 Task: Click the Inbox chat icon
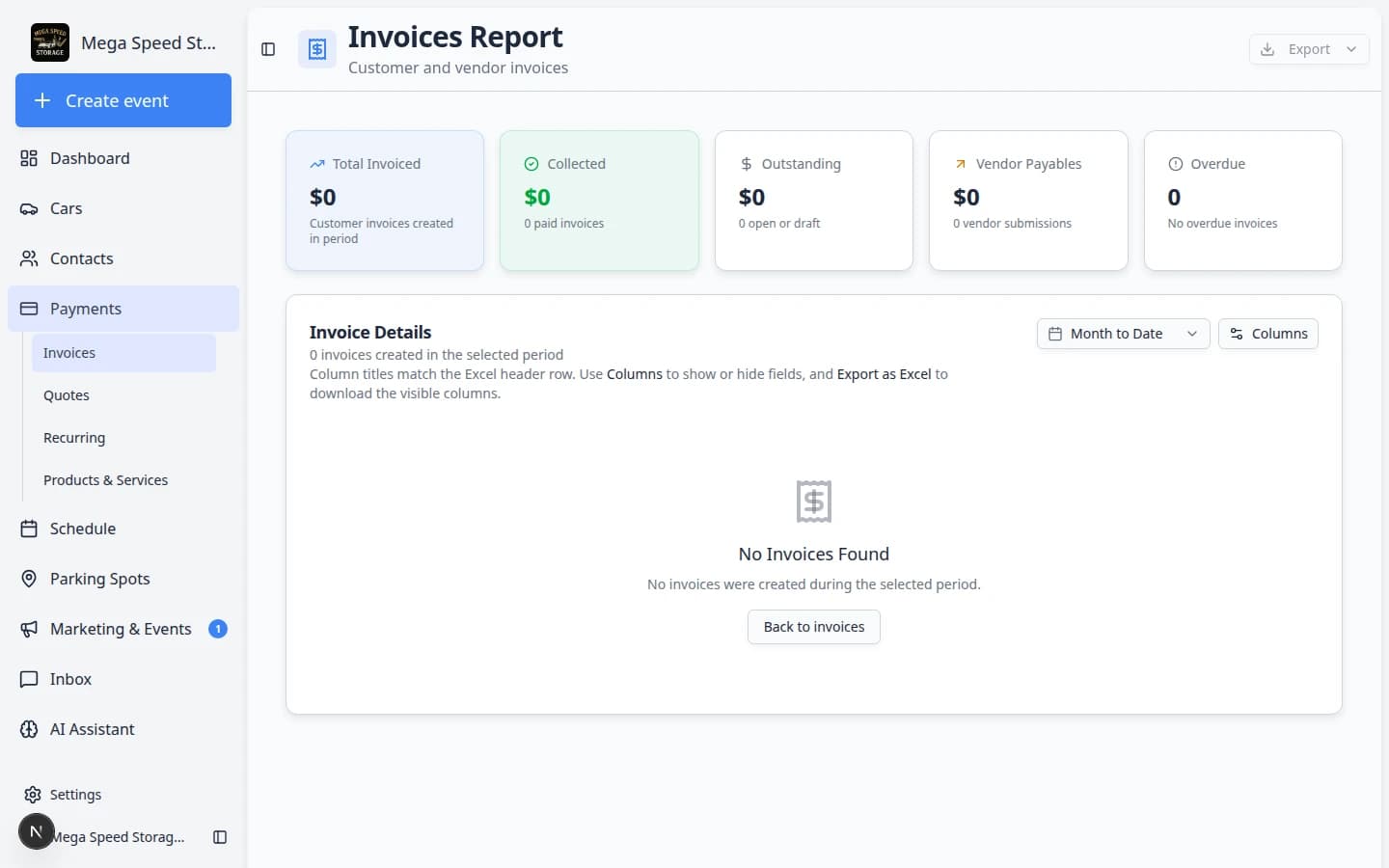[x=29, y=679]
